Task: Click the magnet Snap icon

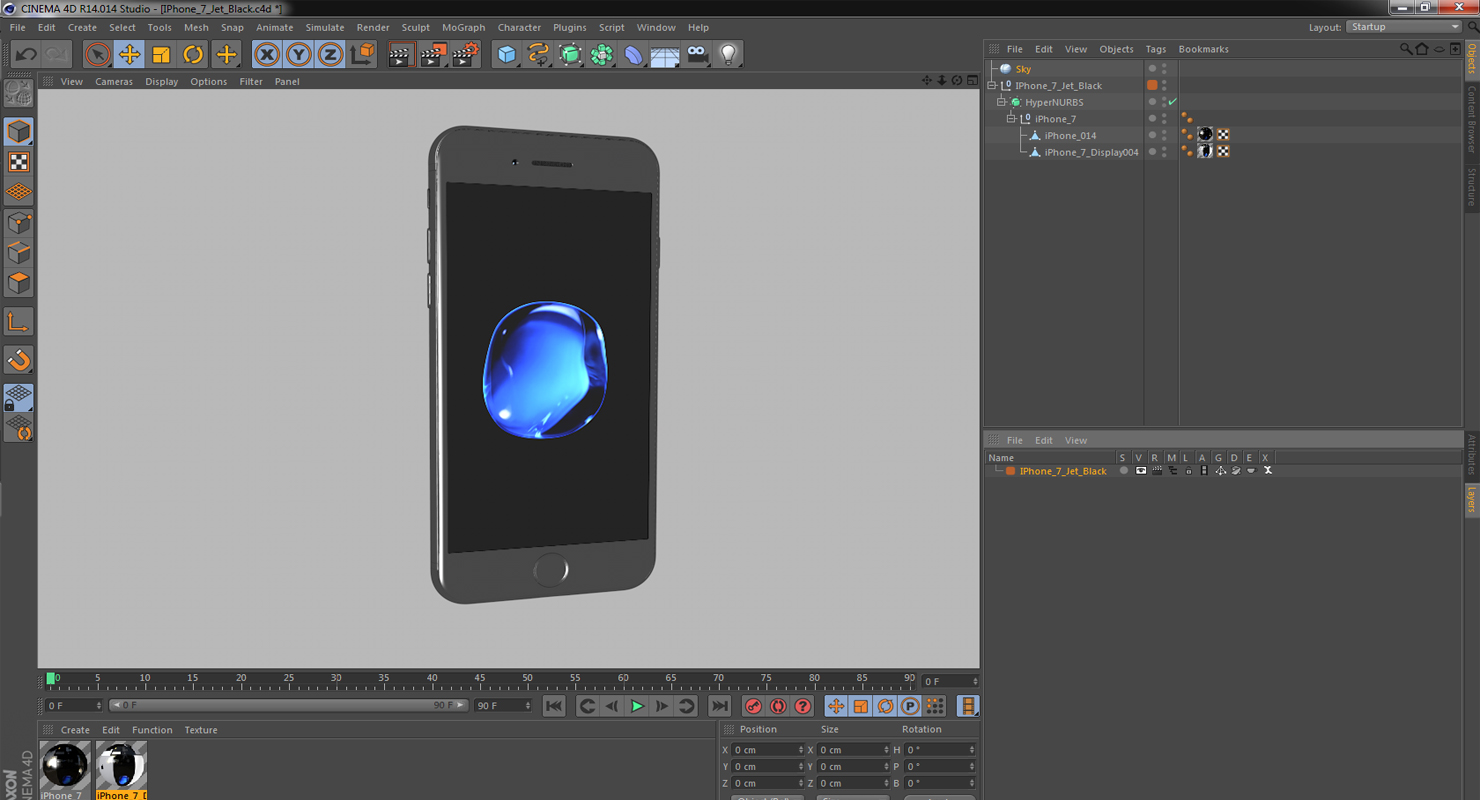Action: (19, 360)
